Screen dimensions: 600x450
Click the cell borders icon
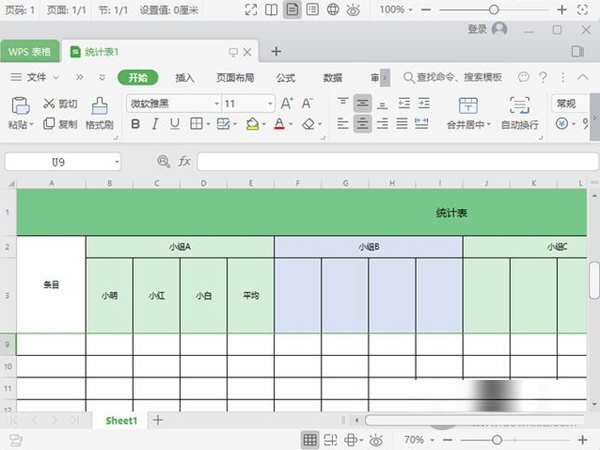(x=197, y=124)
